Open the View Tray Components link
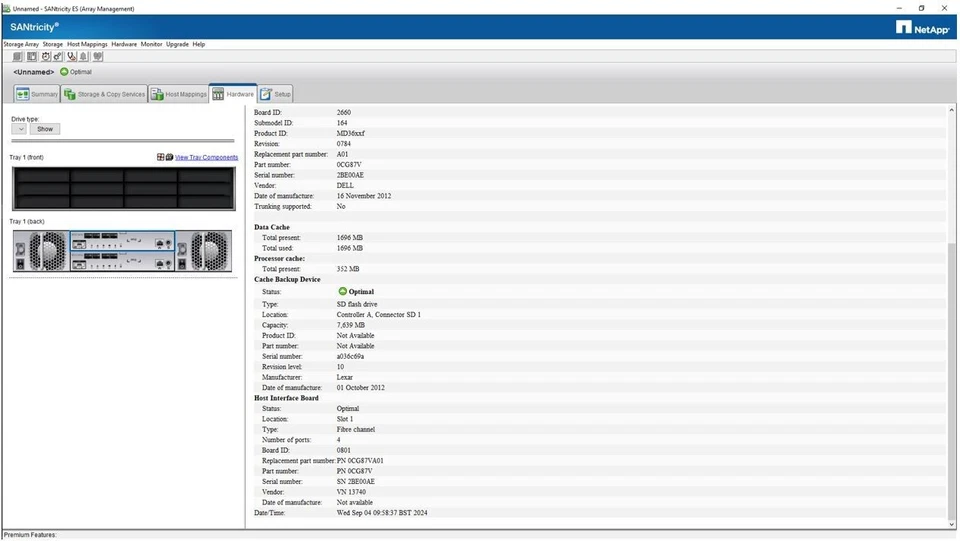This screenshot has height=541, width=960. [206, 157]
